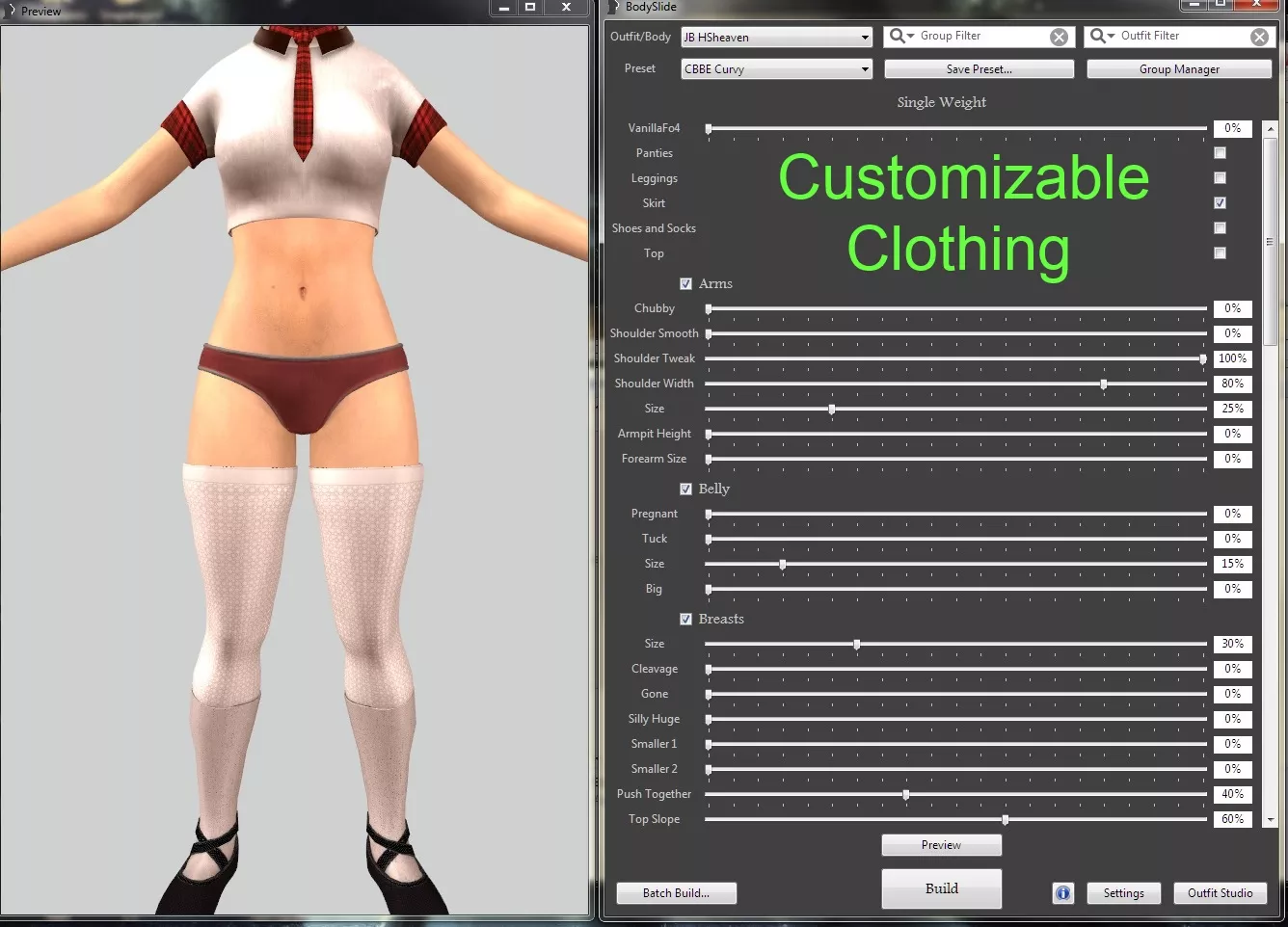1288x927 pixels.
Task: Click the Shoulder Width slider handle
Action: pos(1103,384)
